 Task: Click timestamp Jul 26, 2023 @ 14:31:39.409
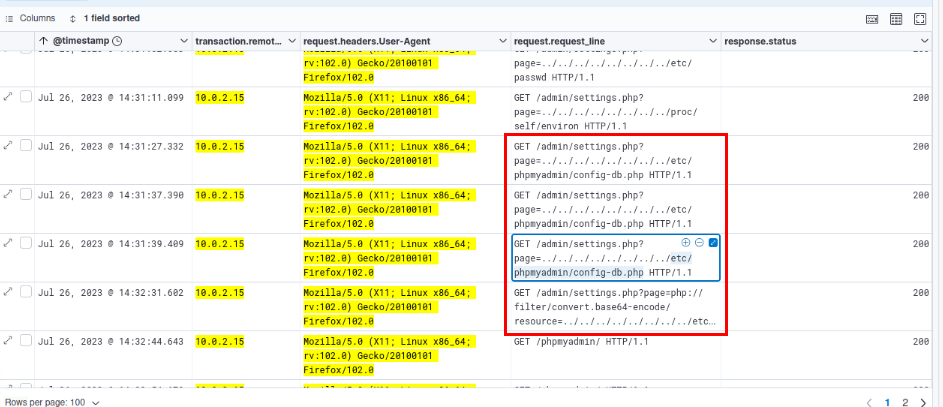111,243
